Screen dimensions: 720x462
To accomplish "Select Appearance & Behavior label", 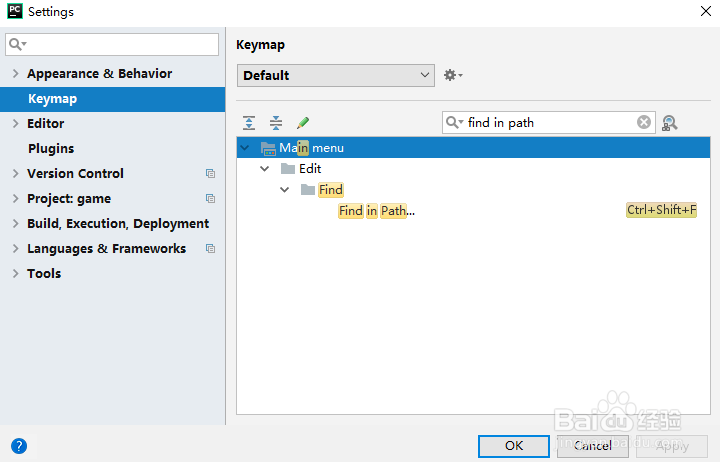I will (100, 73).
